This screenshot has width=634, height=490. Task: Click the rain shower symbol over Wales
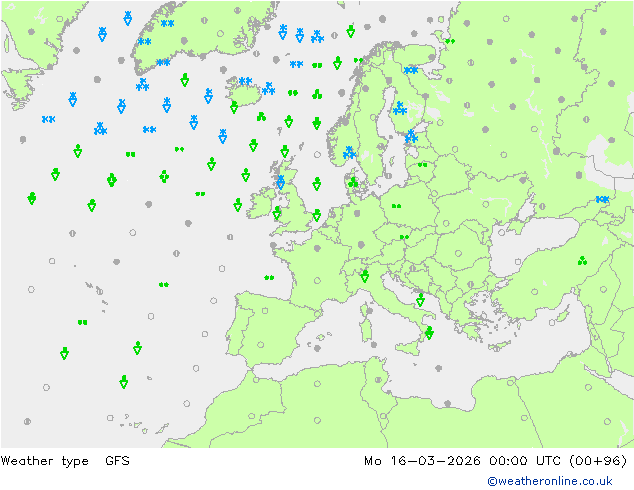(277, 213)
